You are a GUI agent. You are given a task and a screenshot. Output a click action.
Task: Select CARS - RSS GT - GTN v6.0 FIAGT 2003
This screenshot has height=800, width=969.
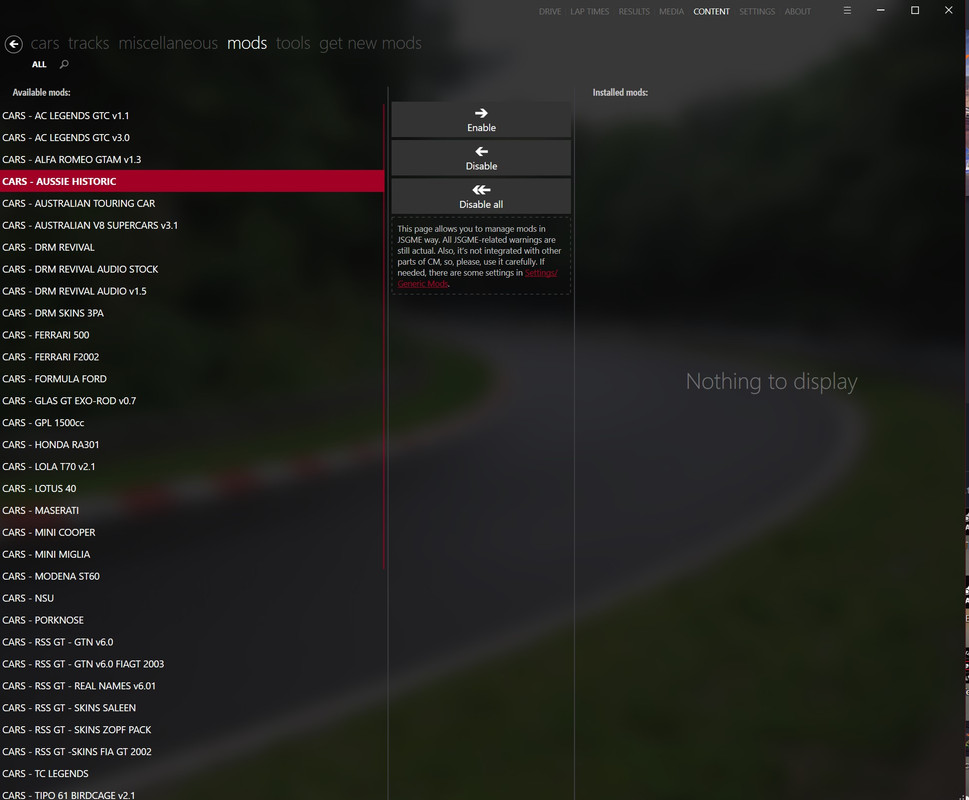click(x=192, y=663)
